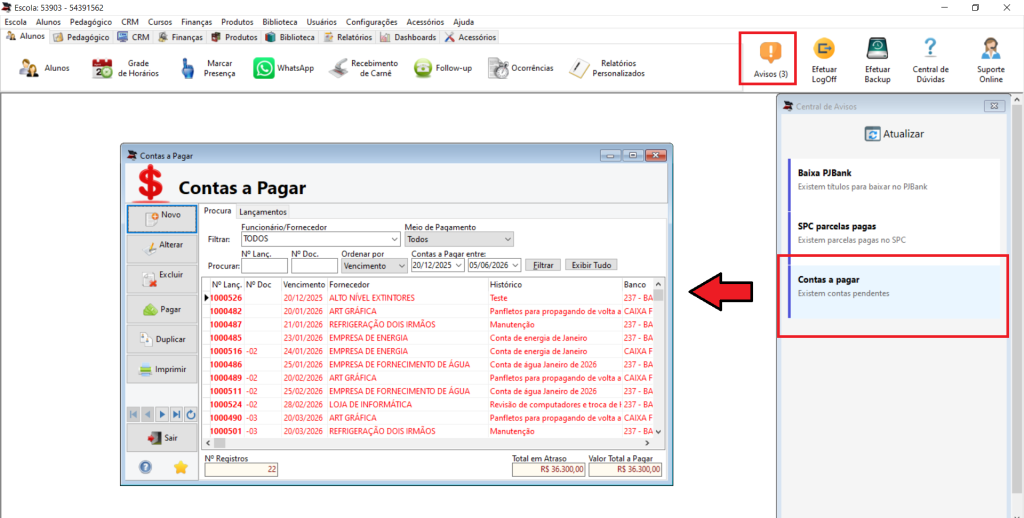Switch to the Finanças toolbar tab
Viewport: 1024px width, 518px height.
pyautogui.click(x=181, y=37)
